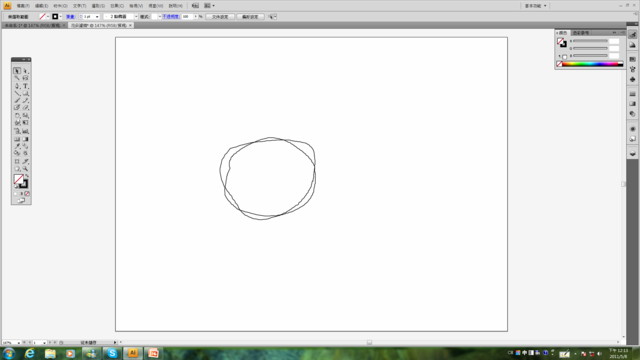Viewport: 640px width, 360px height.
Task: Select the Pen tool
Action: (x=17, y=86)
